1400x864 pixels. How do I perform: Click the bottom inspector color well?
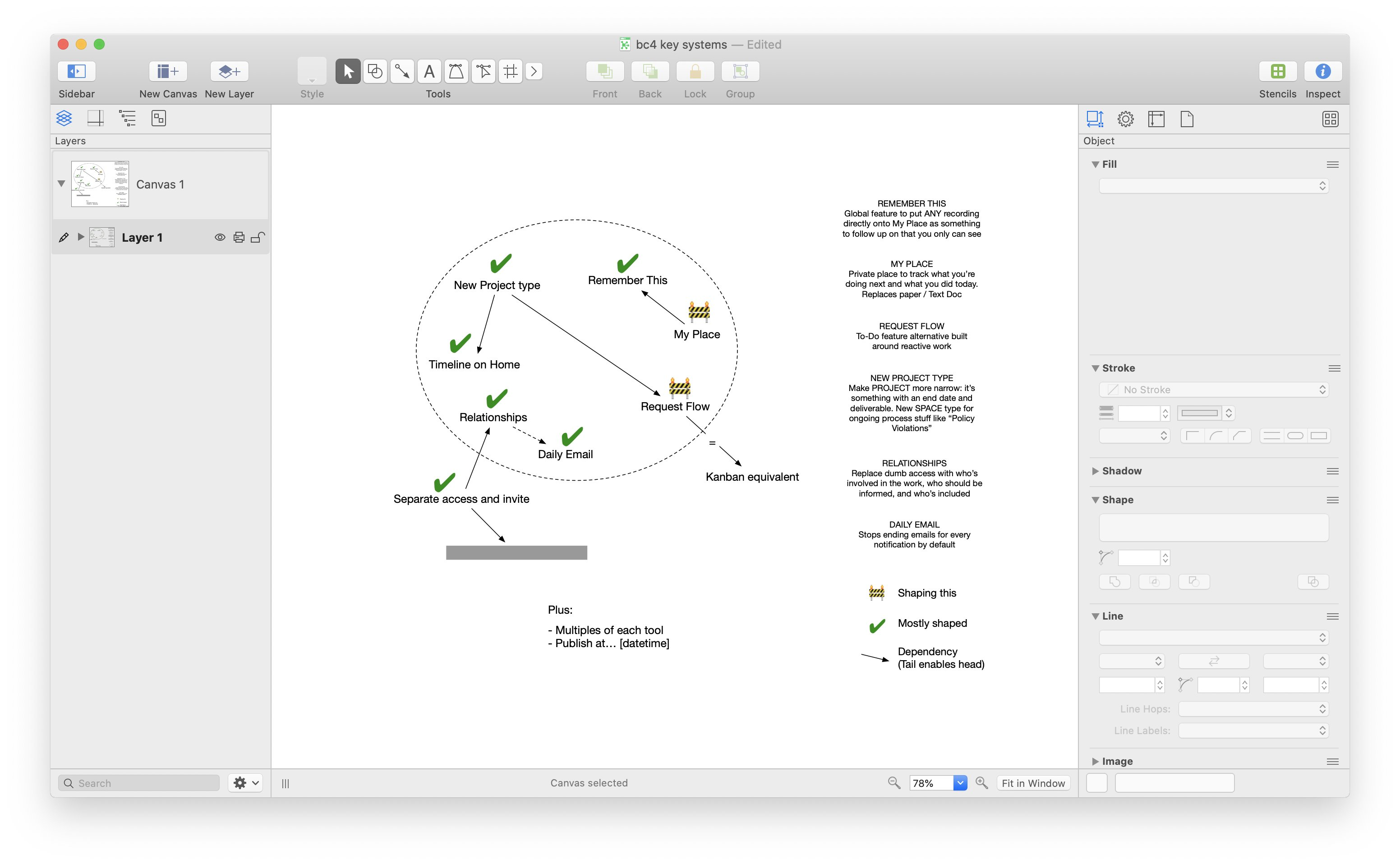1096,783
